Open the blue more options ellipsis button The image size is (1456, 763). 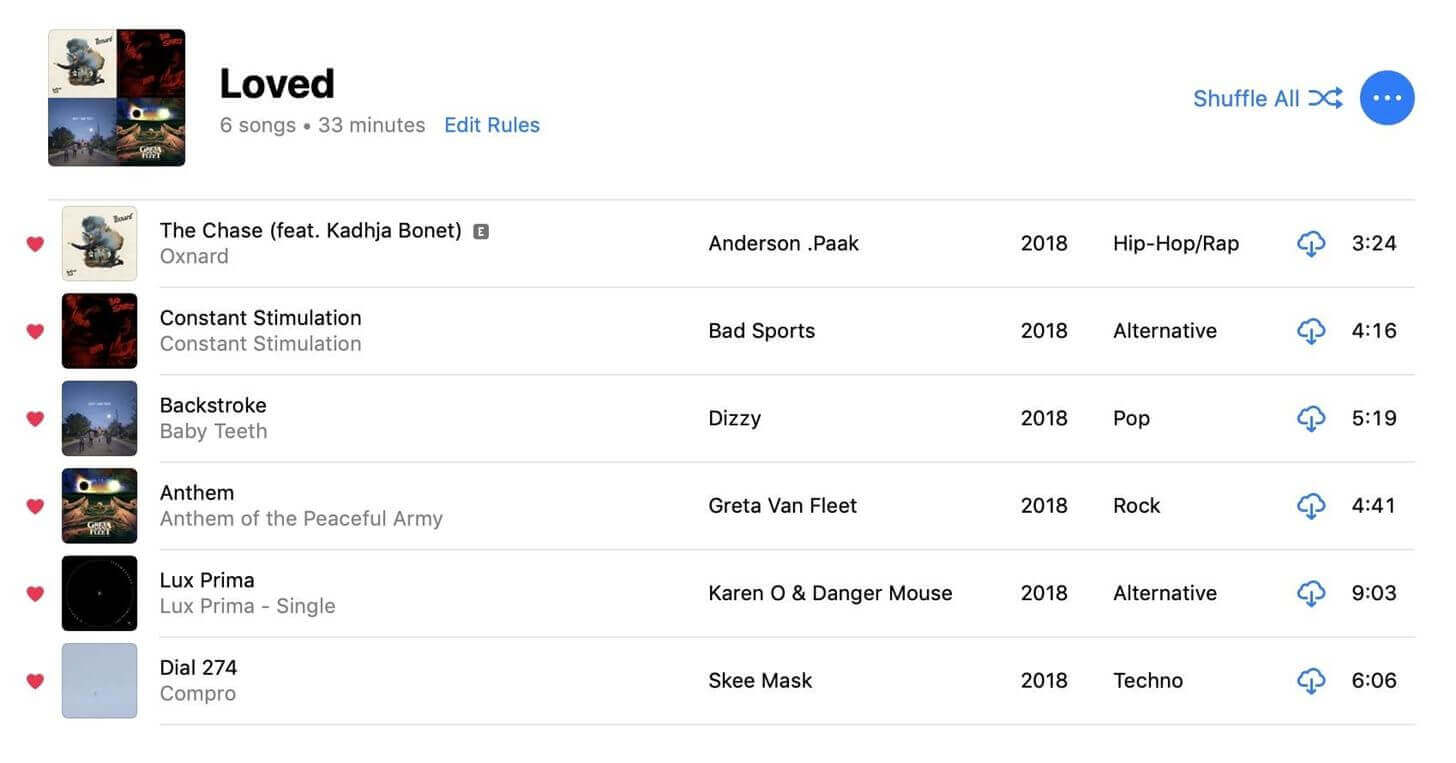coord(1387,98)
